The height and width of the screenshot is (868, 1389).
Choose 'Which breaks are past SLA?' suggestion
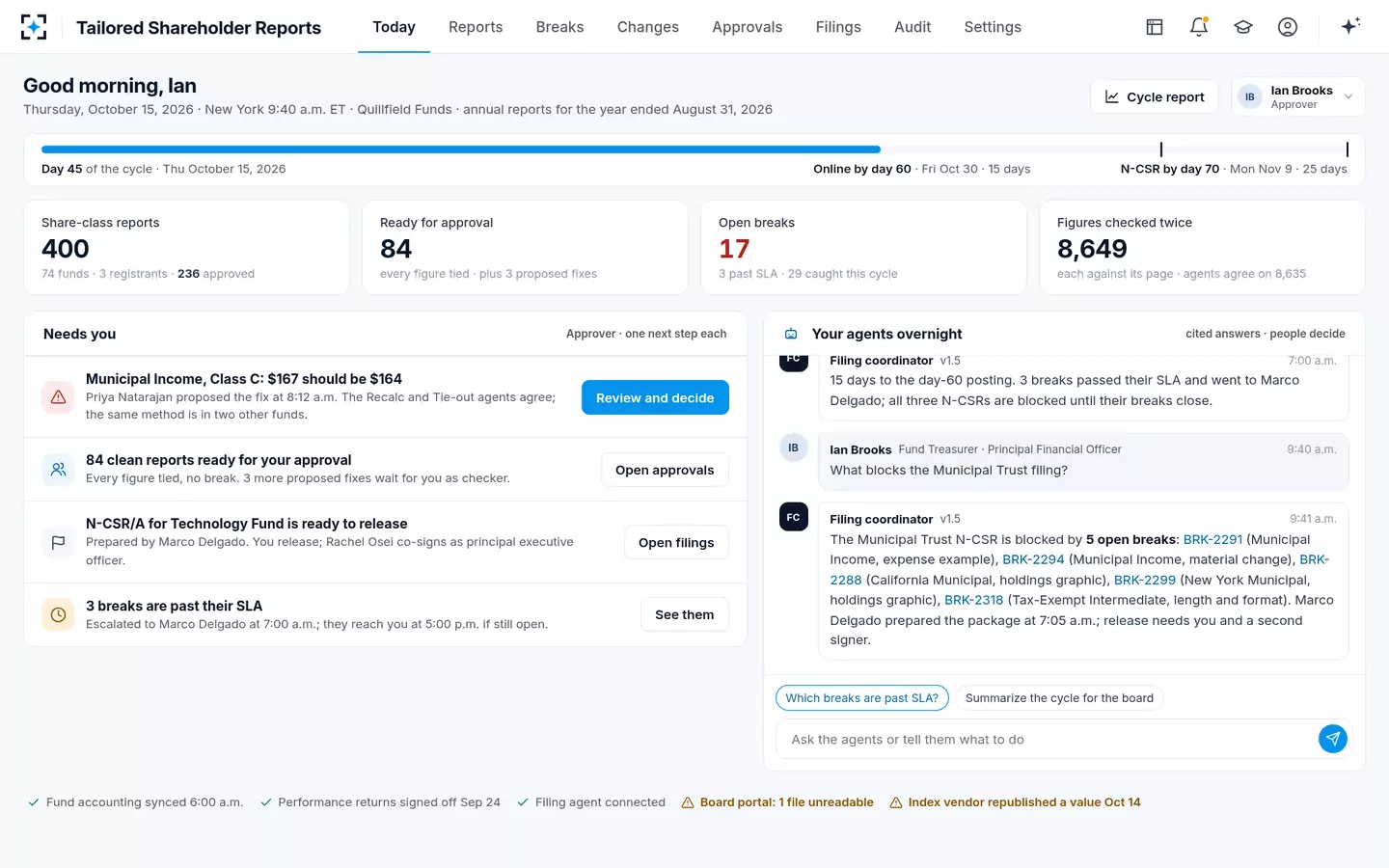[862, 697]
